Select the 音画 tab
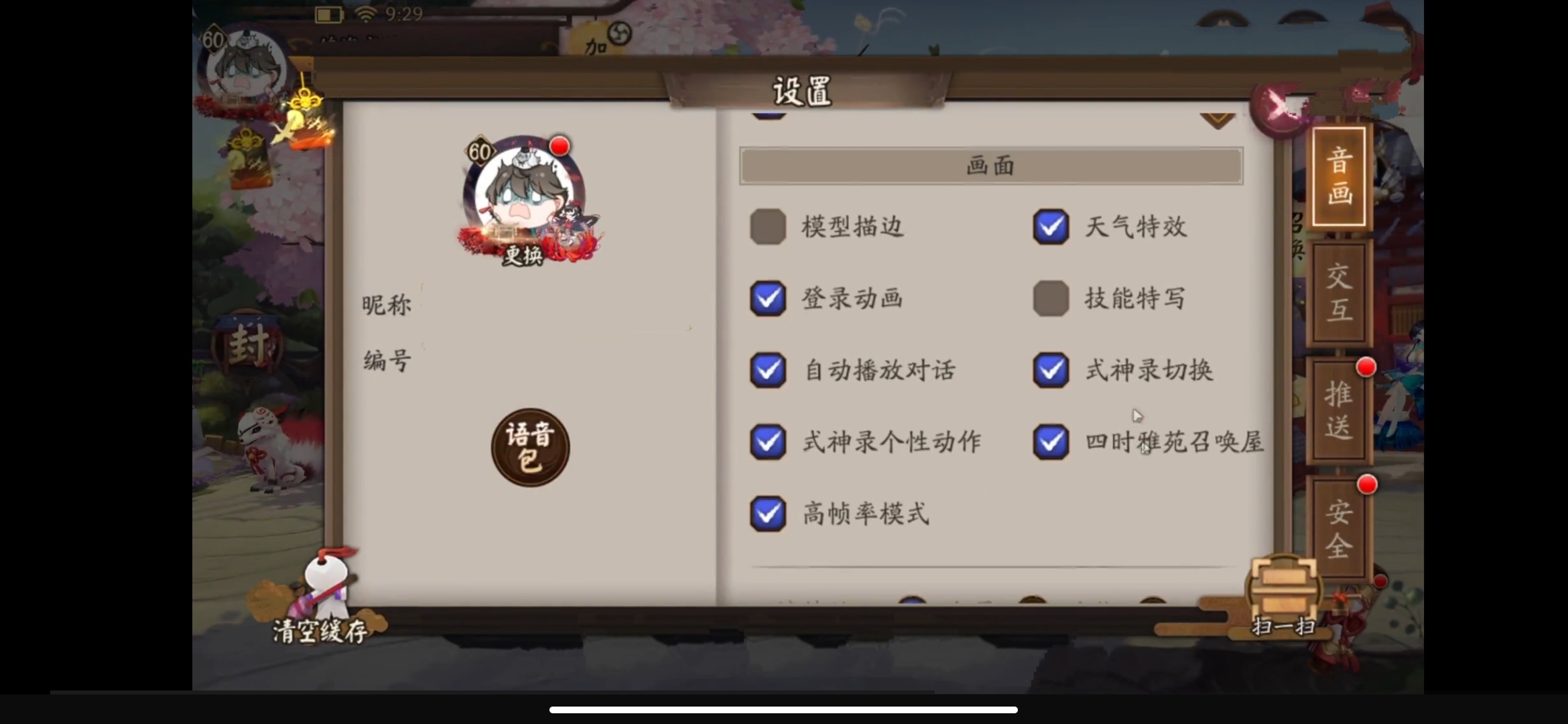The width and height of the screenshot is (1568, 724). pos(1339,176)
